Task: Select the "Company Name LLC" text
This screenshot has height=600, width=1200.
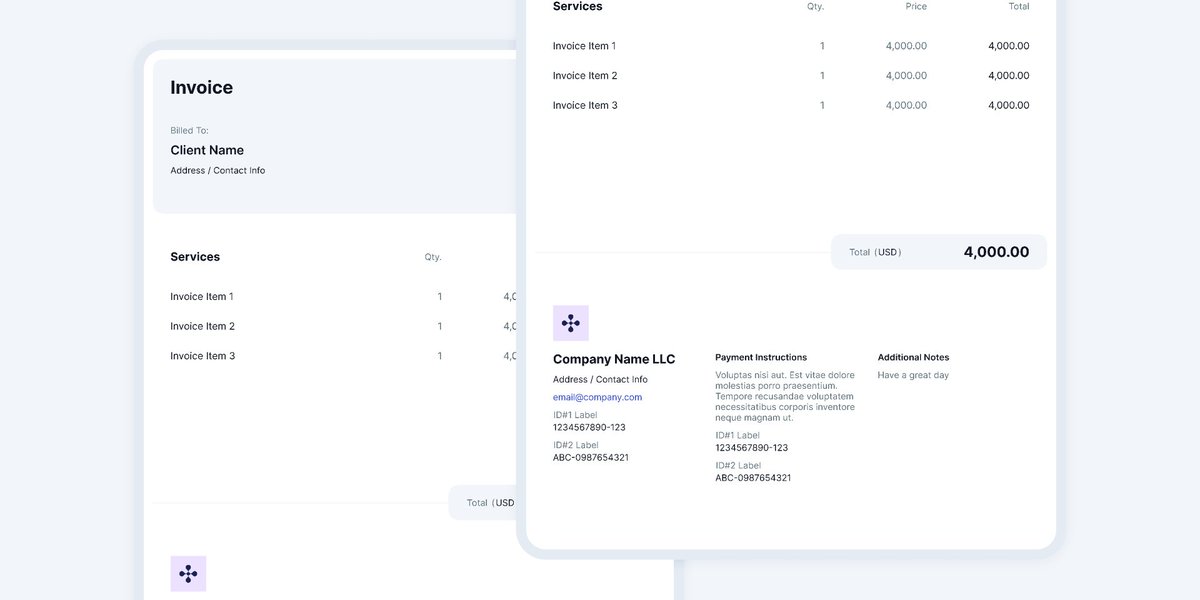Action: point(614,359)
